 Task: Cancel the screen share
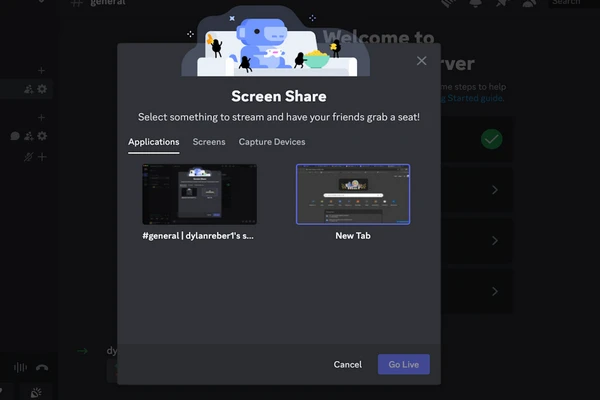[347, 364]
